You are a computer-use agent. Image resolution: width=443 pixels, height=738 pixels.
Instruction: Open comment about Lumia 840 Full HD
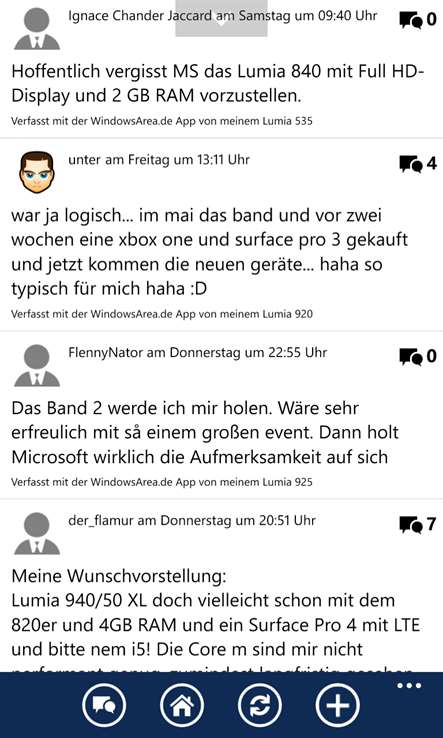coord(218,84)
